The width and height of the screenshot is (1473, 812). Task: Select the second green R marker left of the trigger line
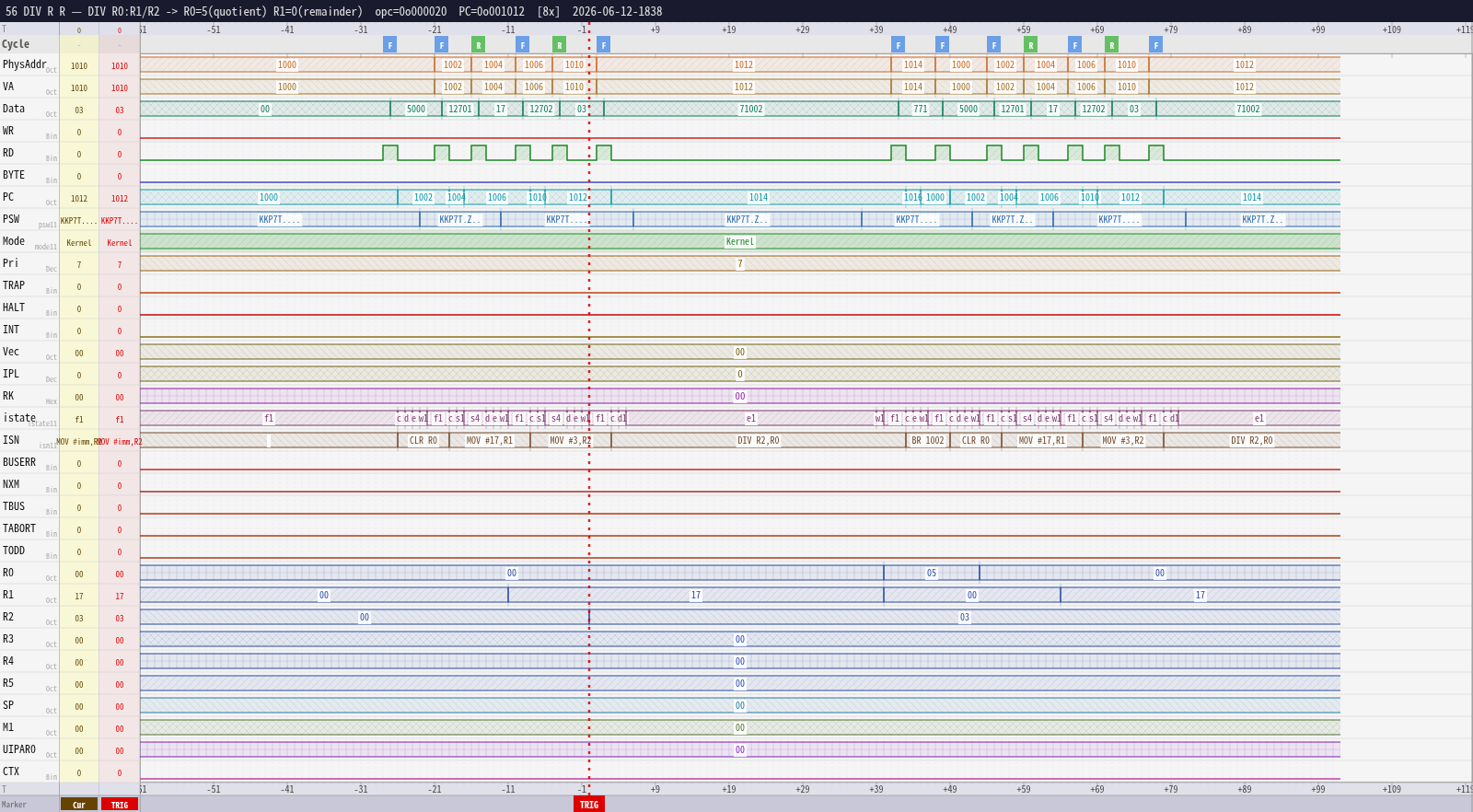(559, 45)
